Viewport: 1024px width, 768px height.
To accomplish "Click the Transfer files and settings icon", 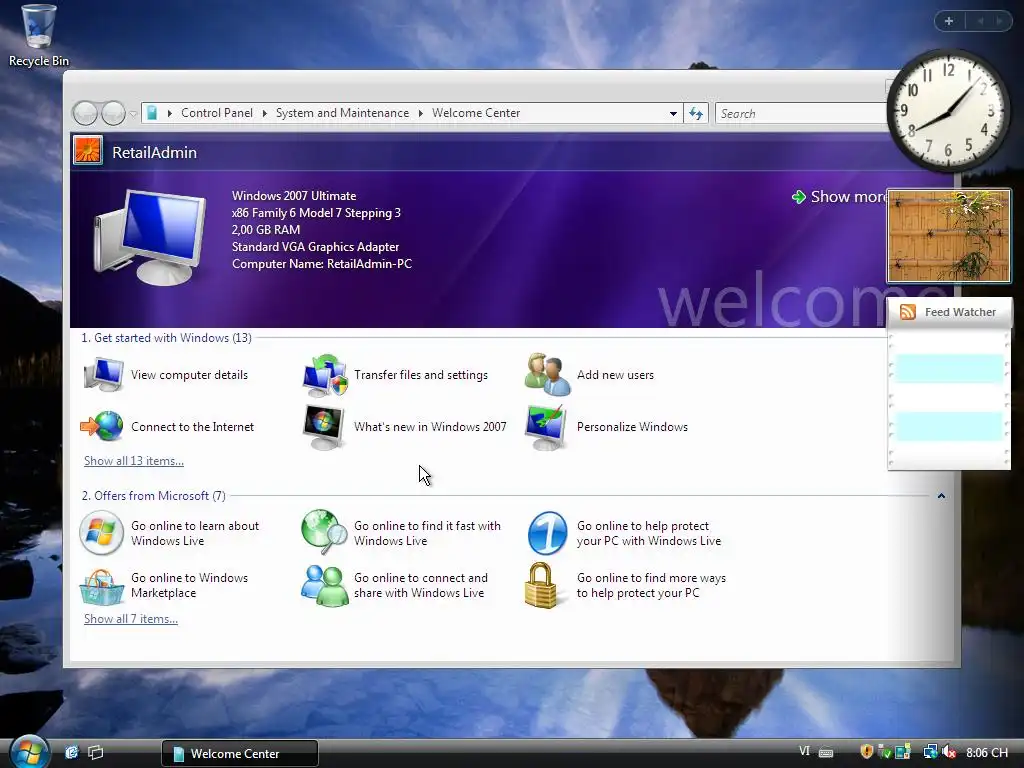I will point(325,376).
